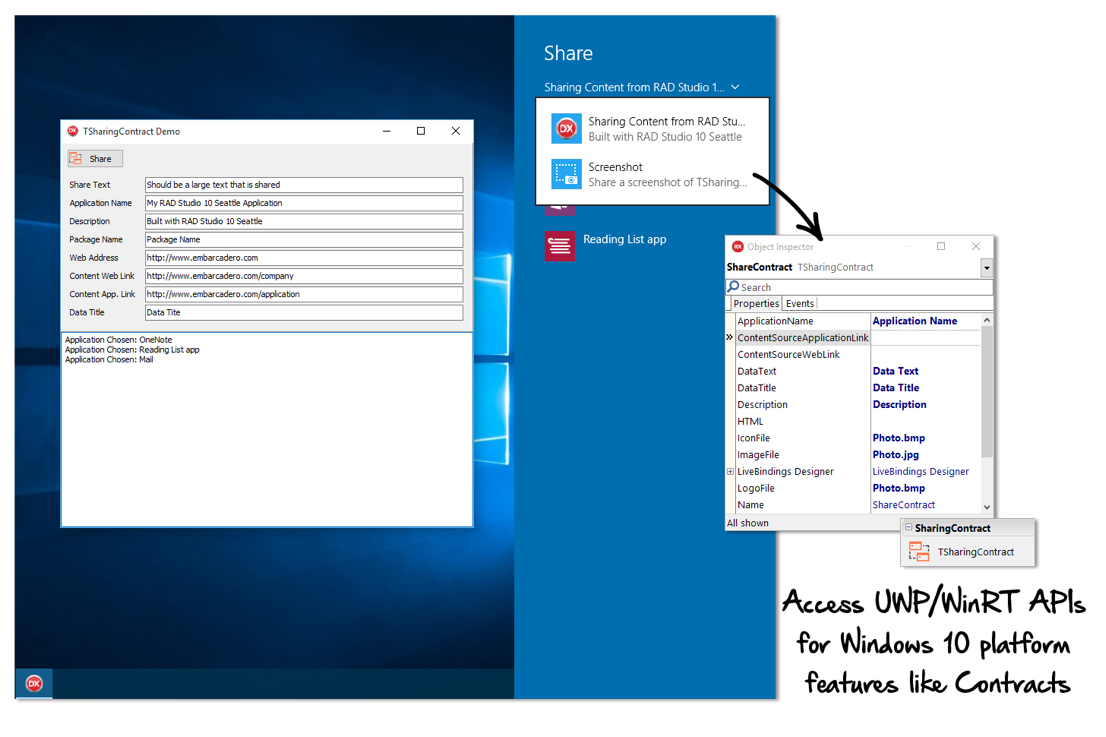Click the DX app icon in the demo window title bar
The height and width of the screenshot is (737, 1106).
pos(73,131)
